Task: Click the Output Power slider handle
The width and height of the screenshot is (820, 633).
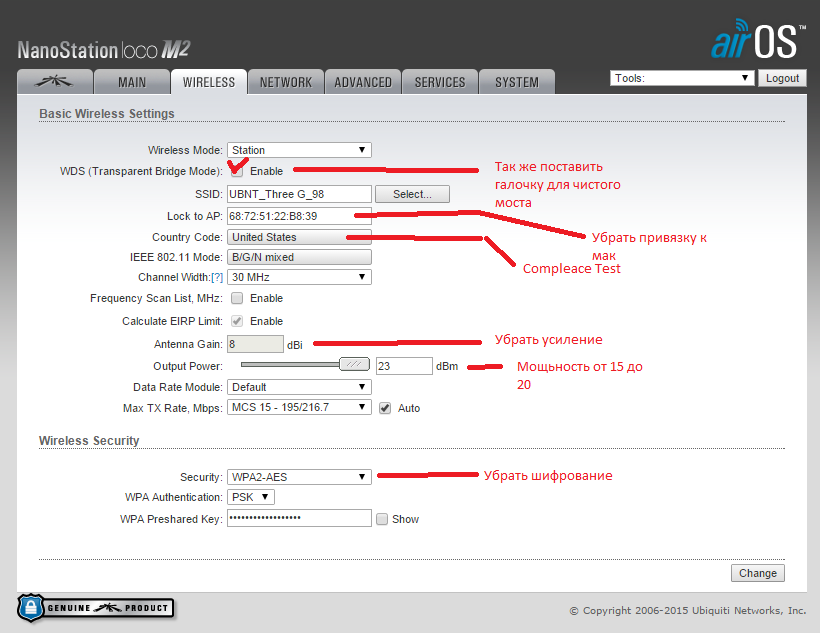Action: tap(354, 364)
